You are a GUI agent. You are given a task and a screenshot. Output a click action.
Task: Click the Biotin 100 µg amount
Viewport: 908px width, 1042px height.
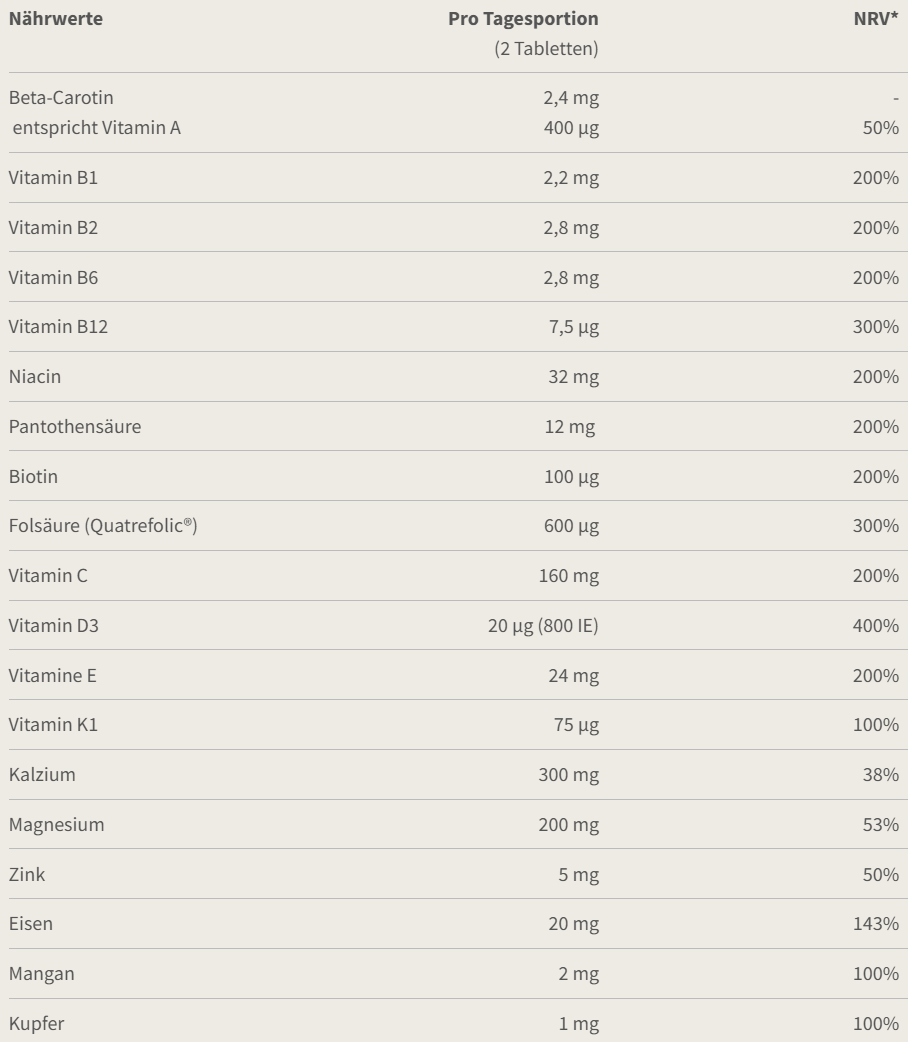[572, 476]
